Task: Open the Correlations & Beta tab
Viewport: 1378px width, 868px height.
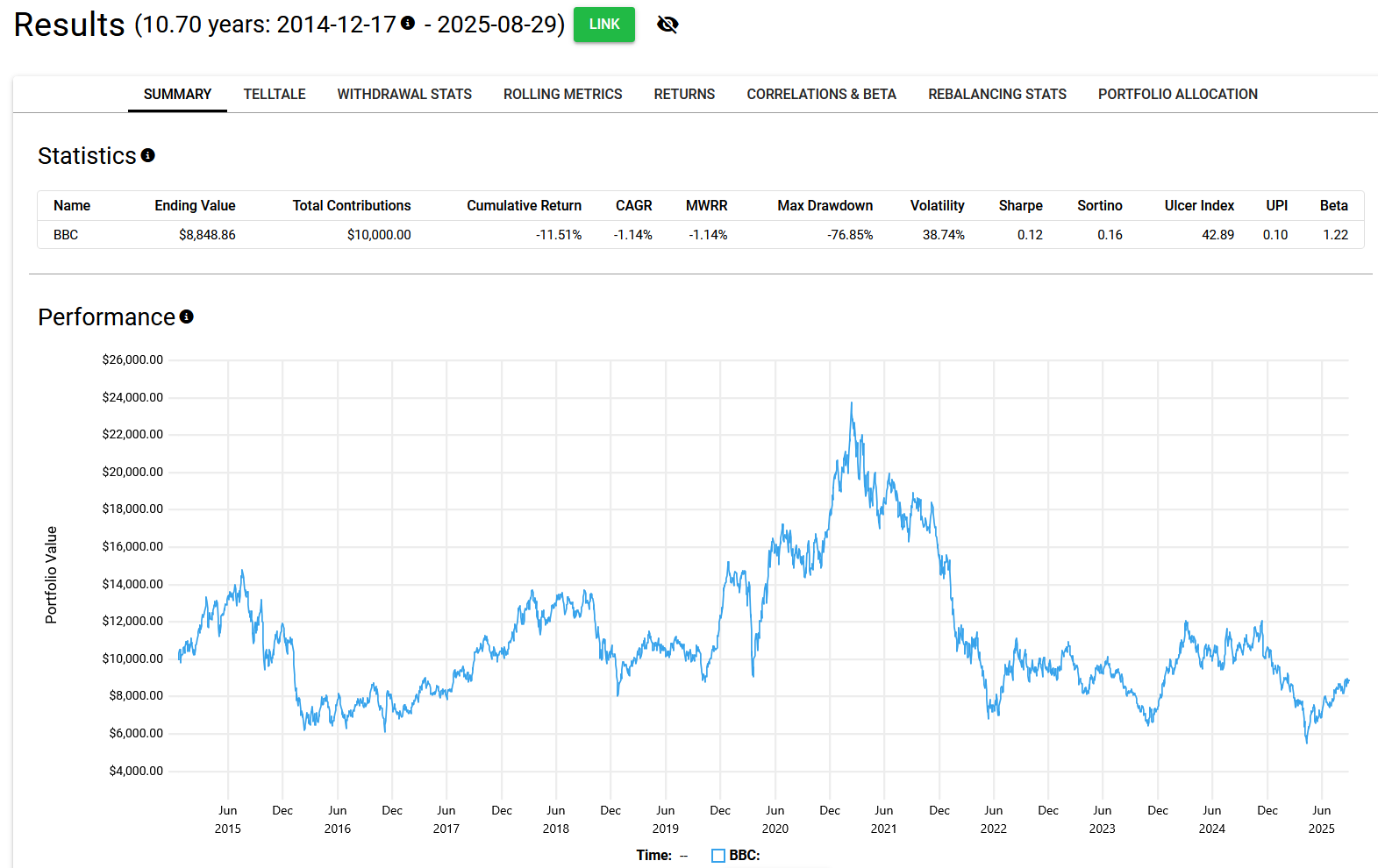Action: tap(822, 94)
